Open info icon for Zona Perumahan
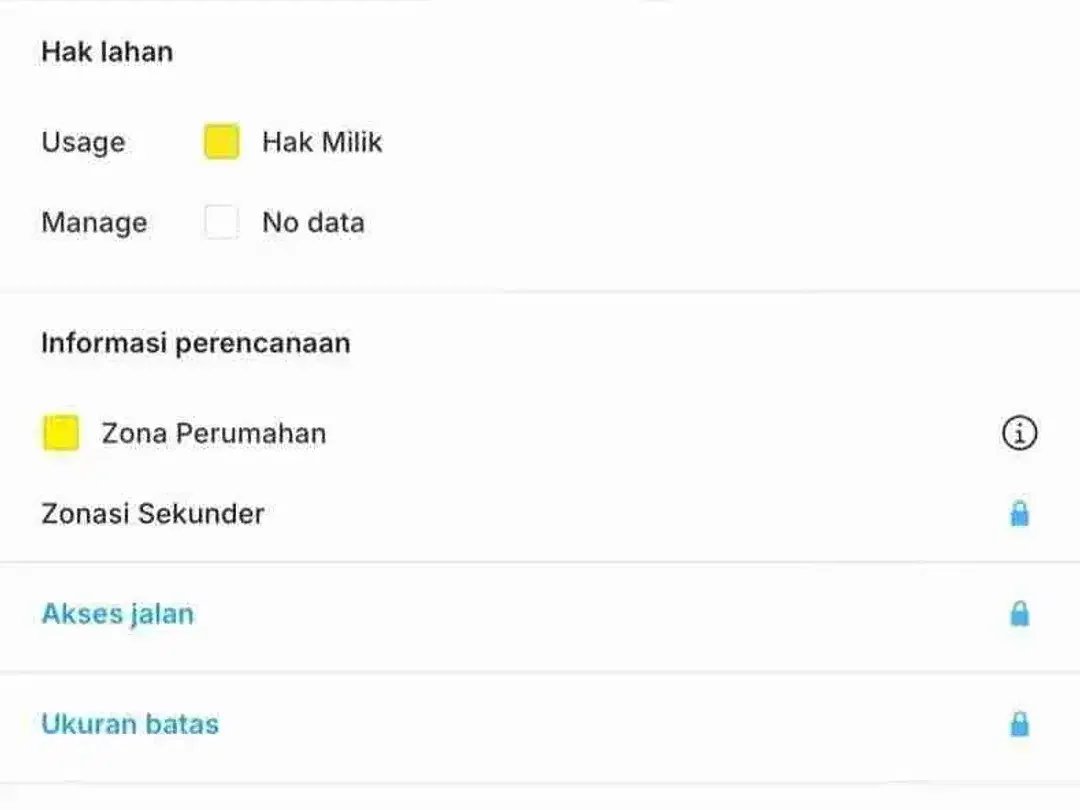 tap(1019, 433)
